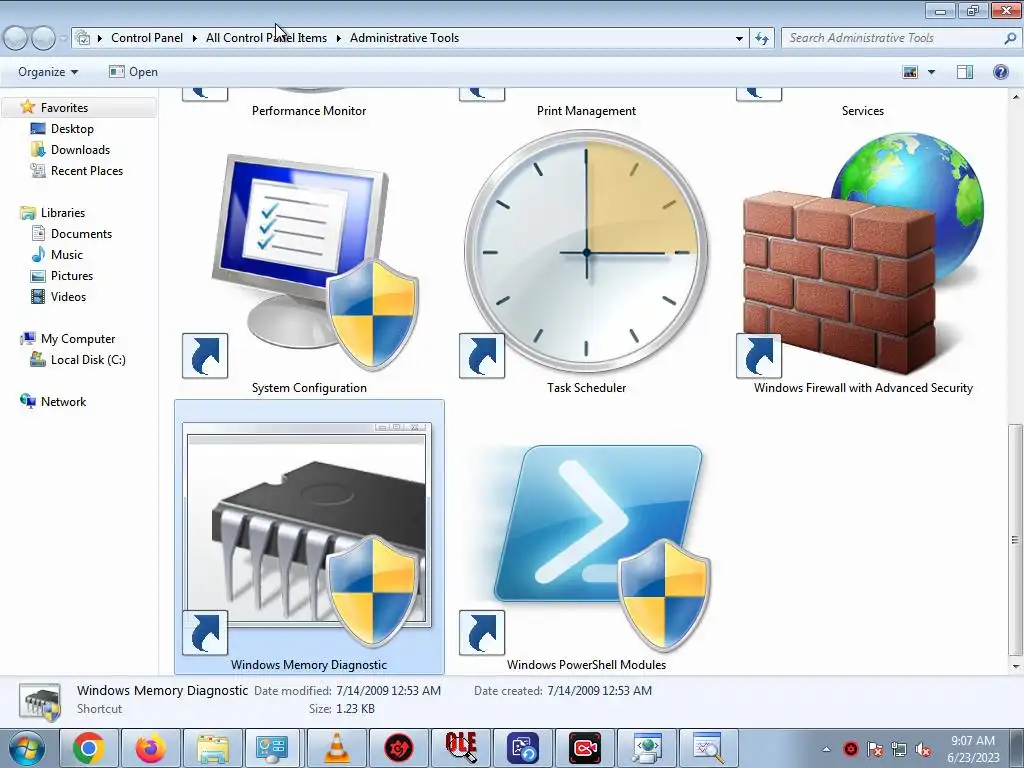Click the scrollbar down arrow
The image size is (1024, 768).
click(x=1015, y=666)
